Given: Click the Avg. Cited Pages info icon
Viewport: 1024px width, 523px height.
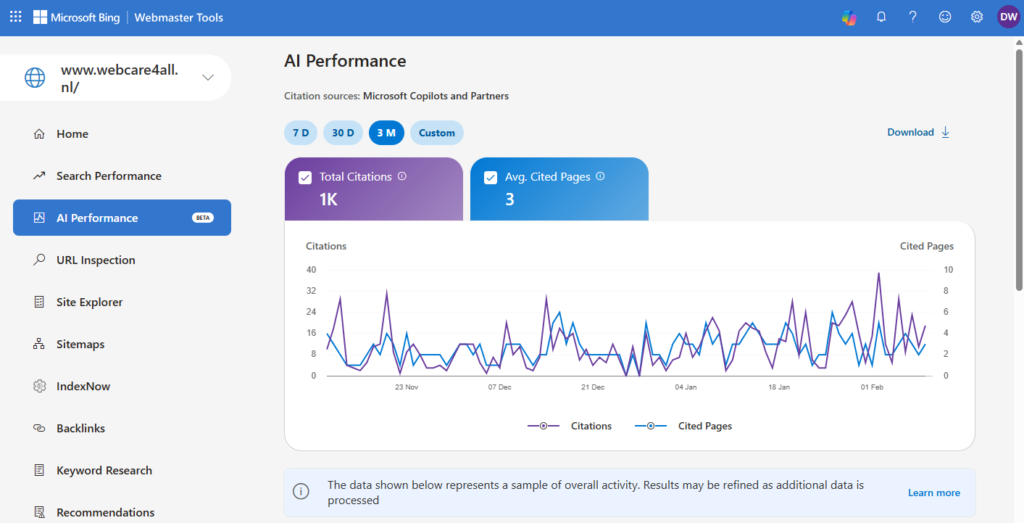Looking at the screenshot, I should point(600,176).
